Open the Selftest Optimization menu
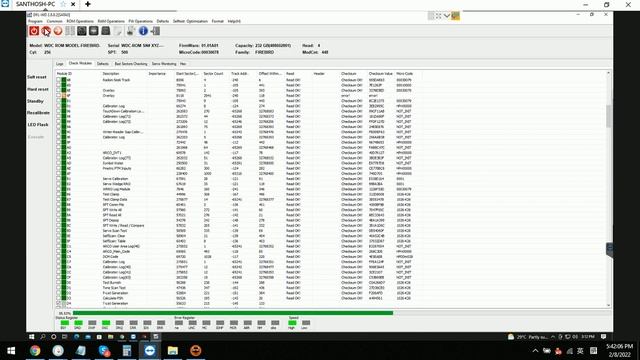Image resolution: width=640 pixels, height=360 pixels. point(190,21)
